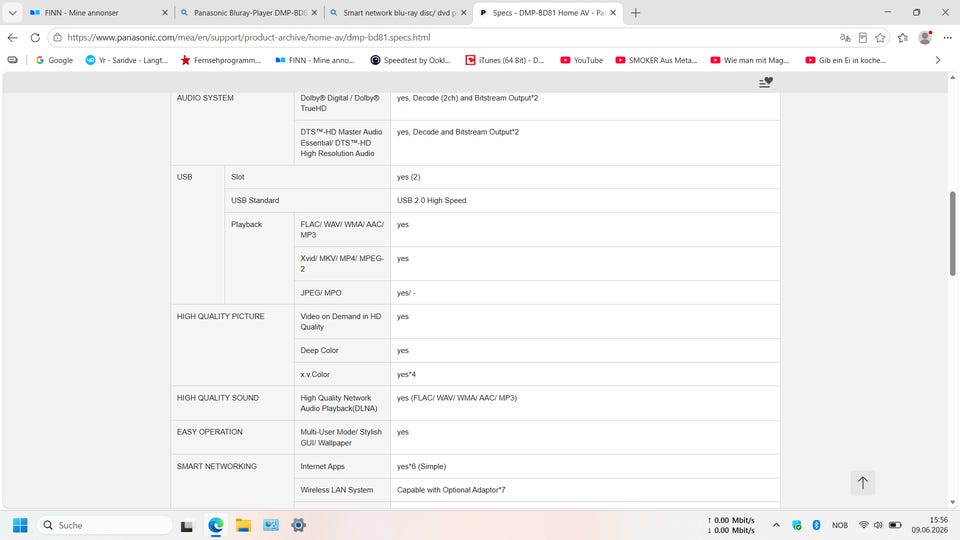This screenshot has width=960, height=540.
Task: Open the SMOKER Aus Meta bookmark
Action: (656, 60)
